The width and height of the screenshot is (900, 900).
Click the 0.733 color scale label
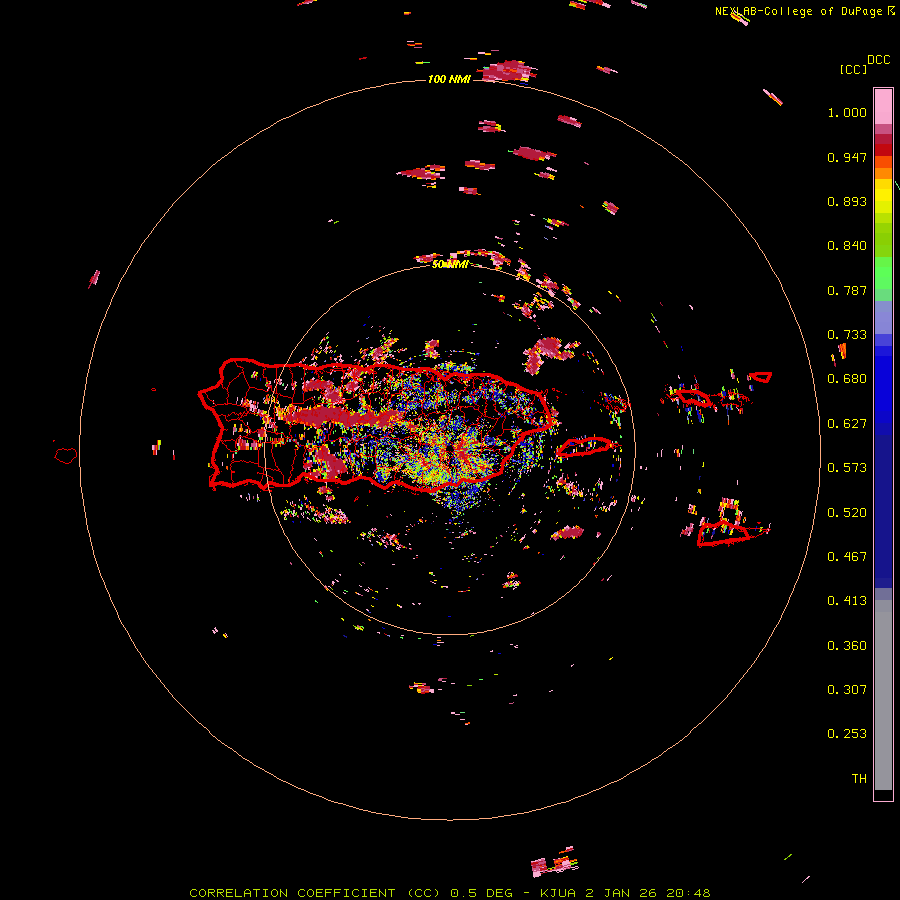[x=847, y=335]
